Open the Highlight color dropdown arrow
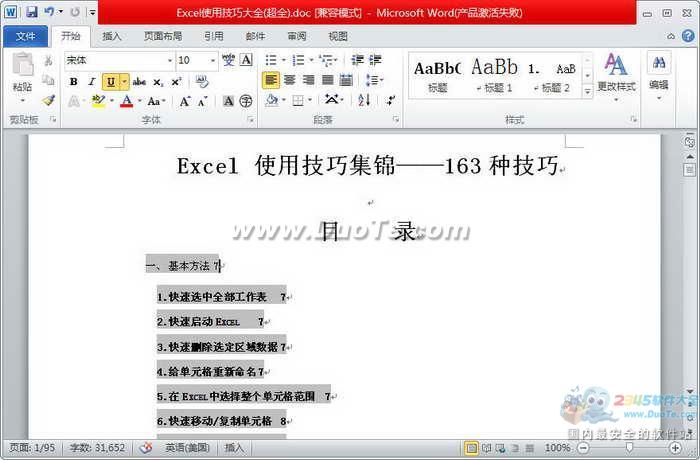Viewport: 700px width, 460px height. click(x=112, y=101)
